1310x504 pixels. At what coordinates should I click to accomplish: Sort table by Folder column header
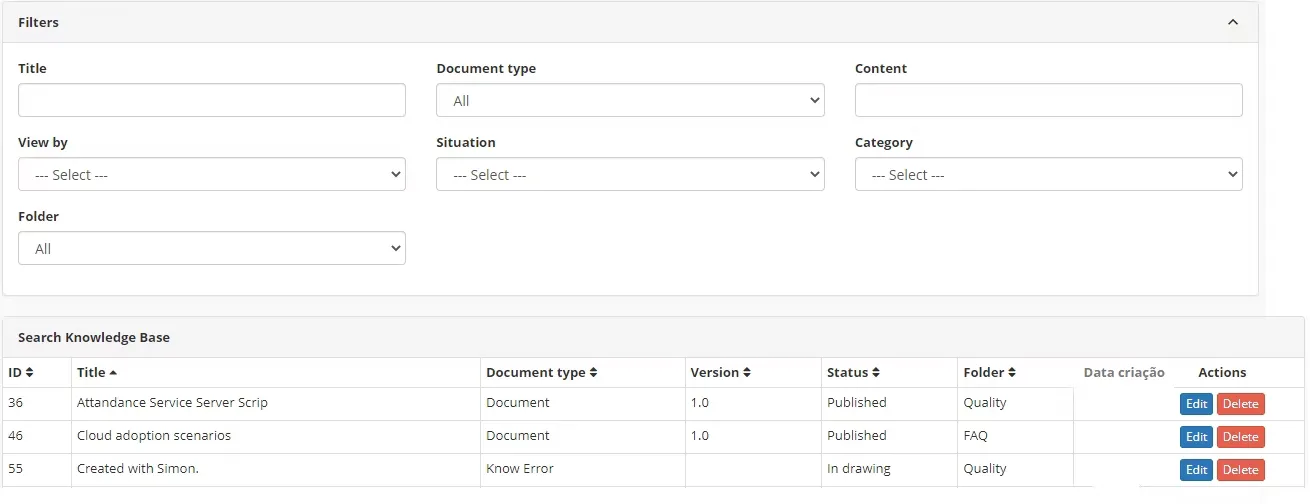point(990,372)
